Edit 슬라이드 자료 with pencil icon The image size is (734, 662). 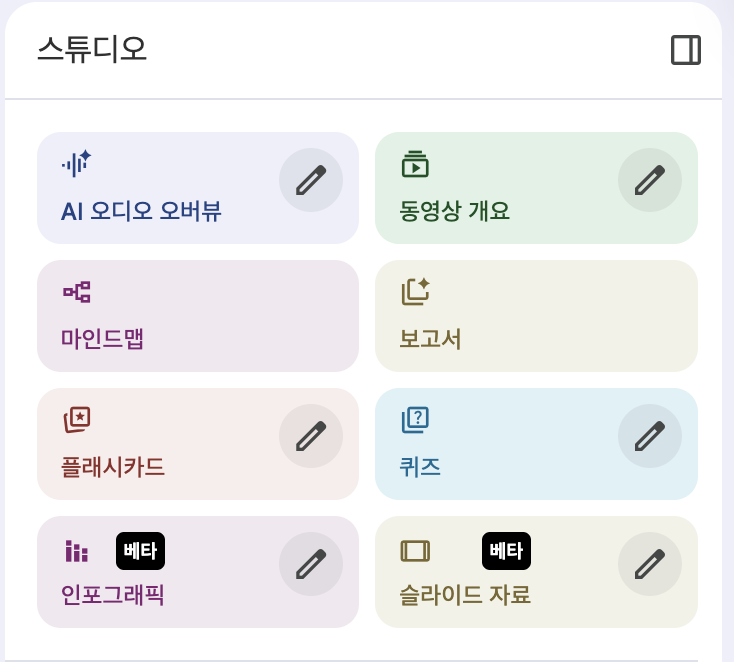pyautogui.click(x=650, y=564)
